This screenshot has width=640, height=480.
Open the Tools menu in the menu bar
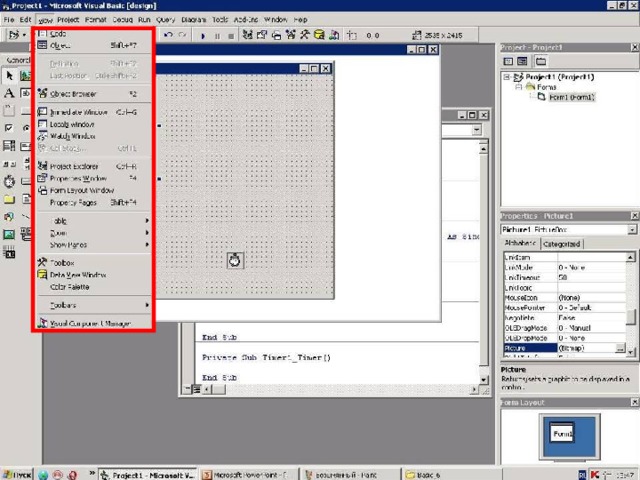[x=220, y=20]
